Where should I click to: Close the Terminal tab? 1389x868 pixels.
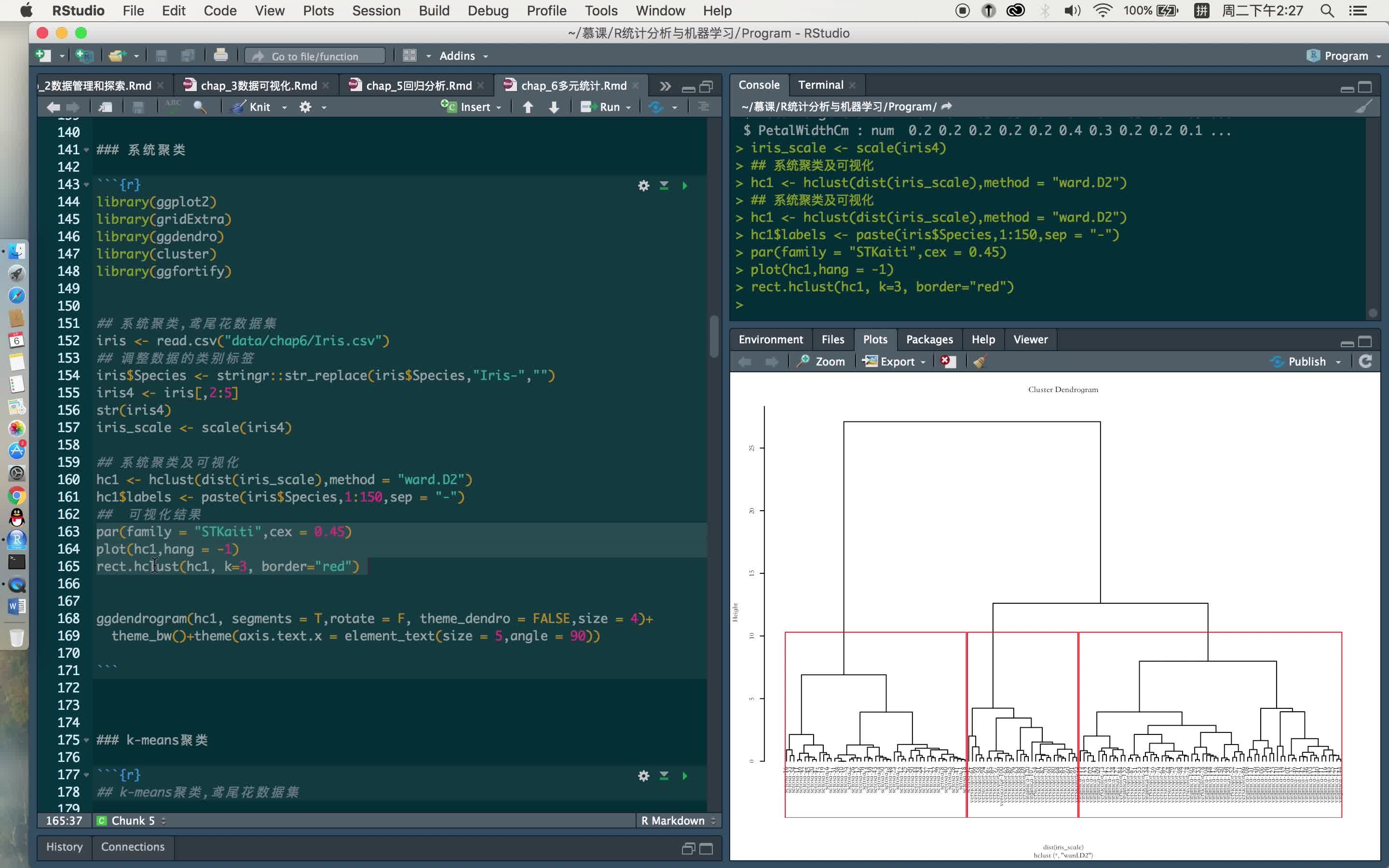(x=852, y=85)
